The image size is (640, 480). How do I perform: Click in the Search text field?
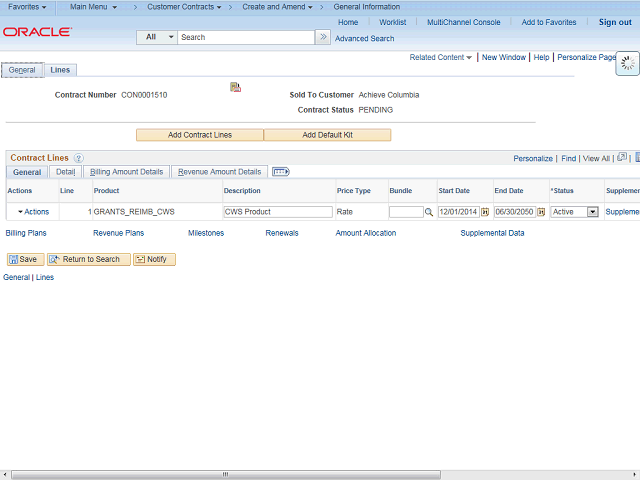(x=246, y=37)
